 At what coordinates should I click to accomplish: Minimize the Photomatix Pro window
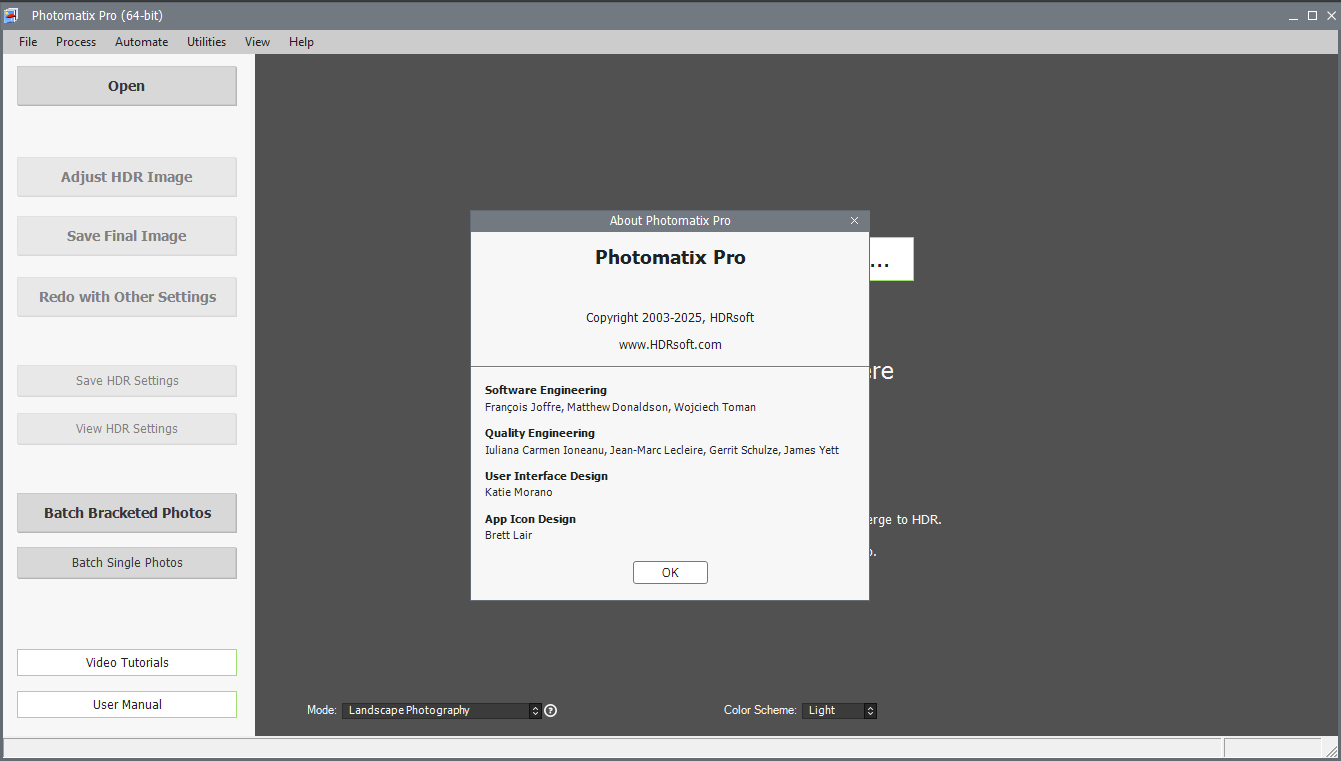coord(1292,16)
